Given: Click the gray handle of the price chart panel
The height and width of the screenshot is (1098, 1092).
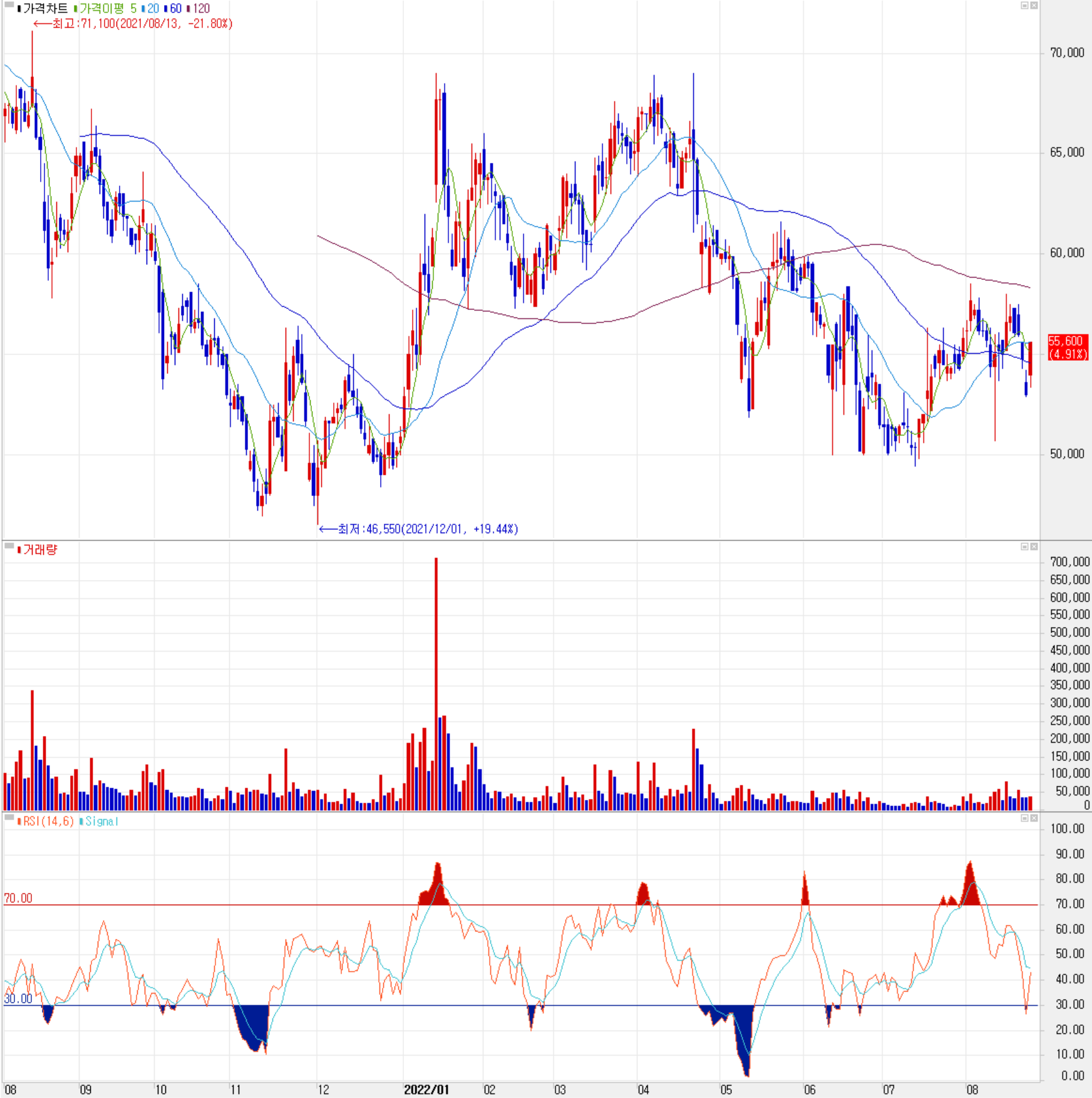Looking at the screenshot, I should pos(9,4).
